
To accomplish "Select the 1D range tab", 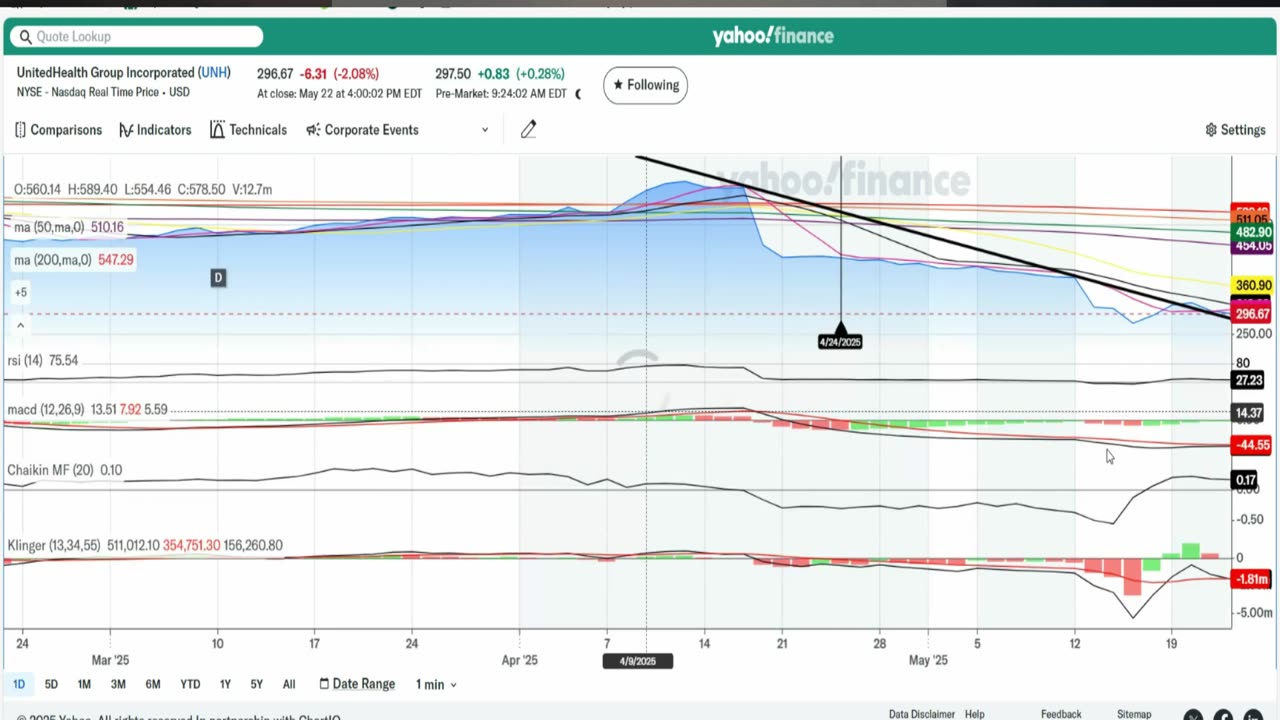I will (x=19, y=684).
